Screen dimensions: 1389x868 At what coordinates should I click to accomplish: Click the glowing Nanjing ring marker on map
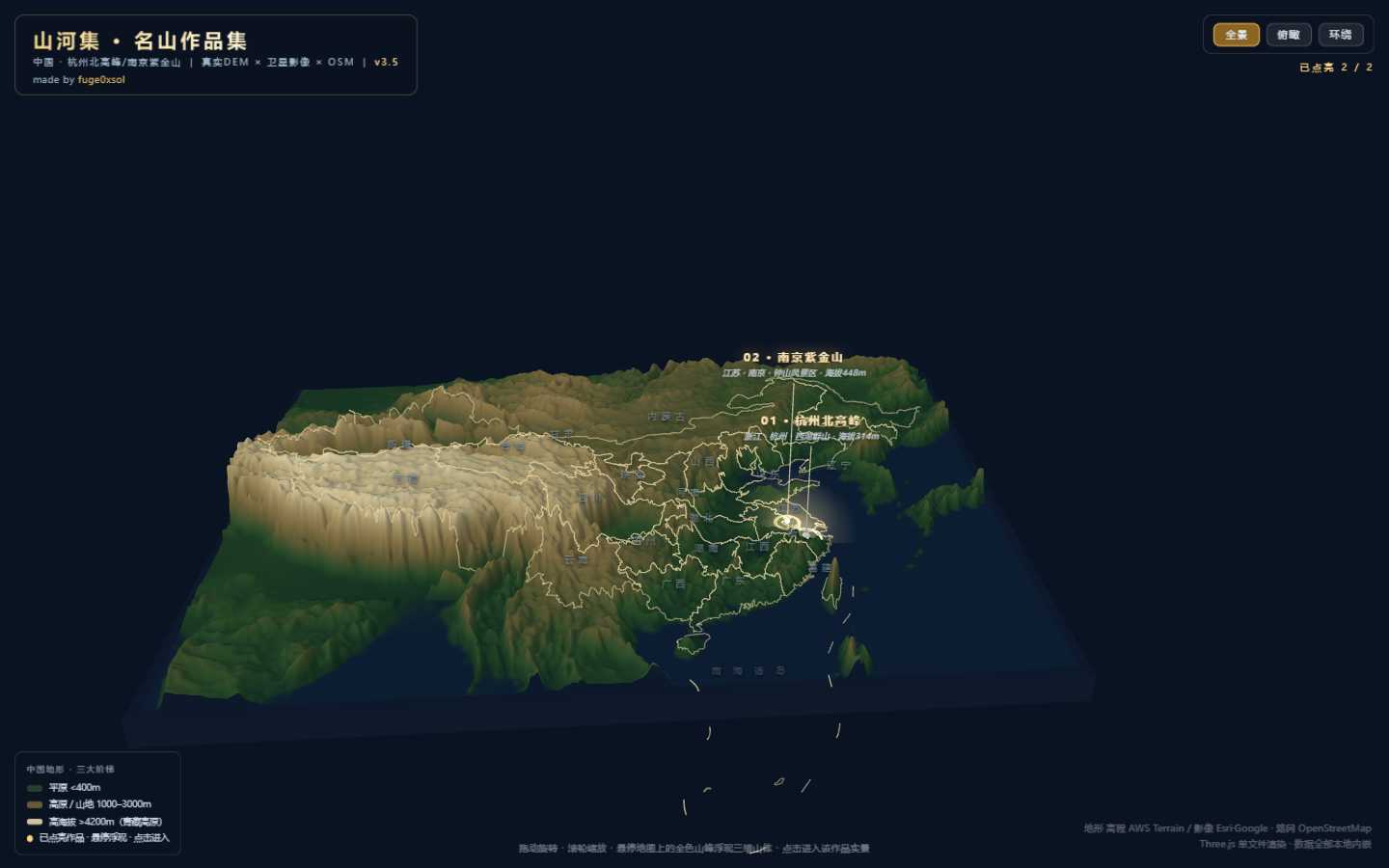(x=788, y=522)
